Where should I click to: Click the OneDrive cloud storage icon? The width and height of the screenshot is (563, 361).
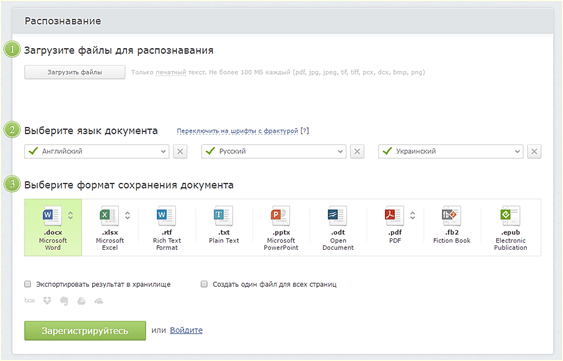pyautogui.click(x=99, y=301)
